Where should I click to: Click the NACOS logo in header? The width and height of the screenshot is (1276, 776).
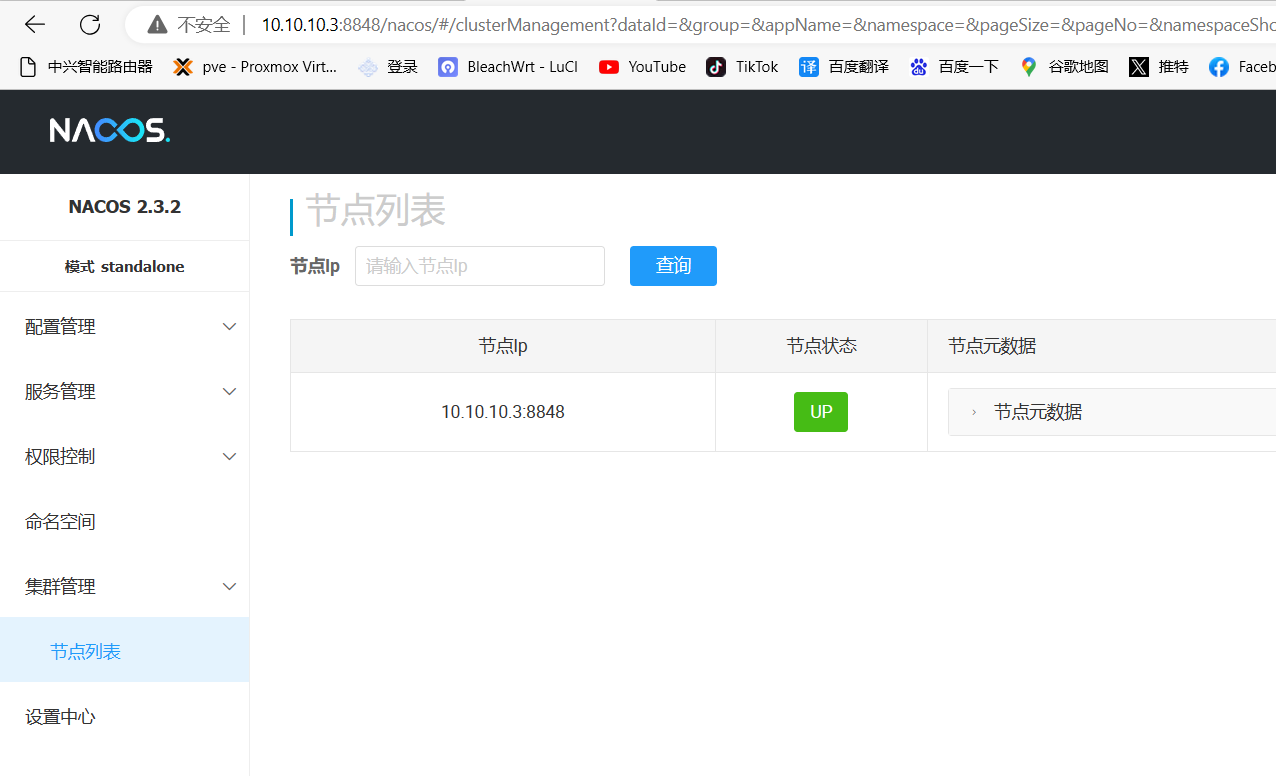click(110, 130)
